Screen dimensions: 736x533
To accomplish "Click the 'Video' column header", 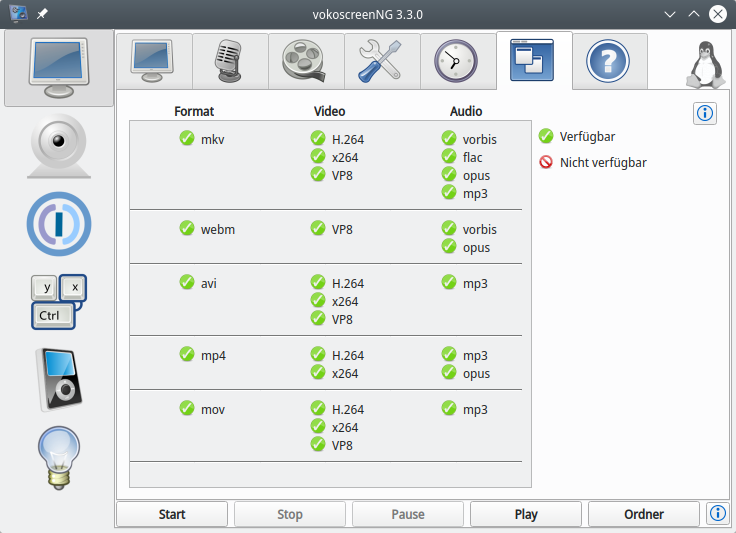I will [330, 111].
